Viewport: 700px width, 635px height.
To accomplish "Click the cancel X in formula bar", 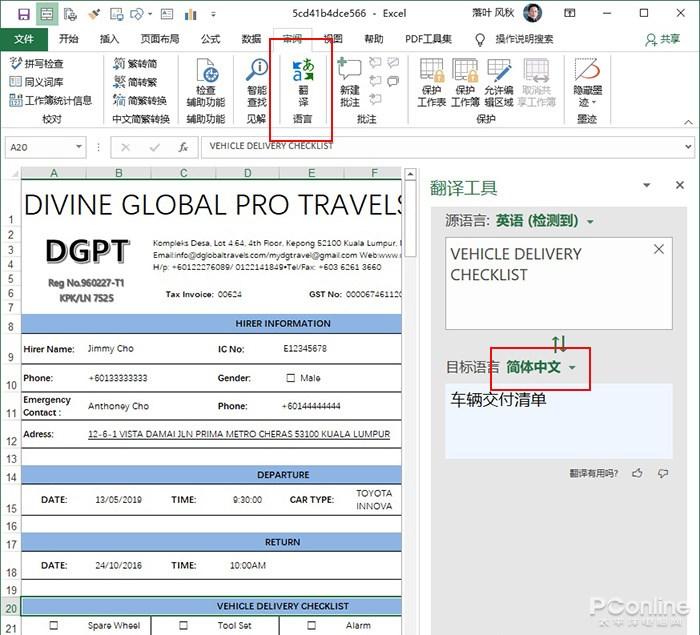I will (x=125, y=147).
